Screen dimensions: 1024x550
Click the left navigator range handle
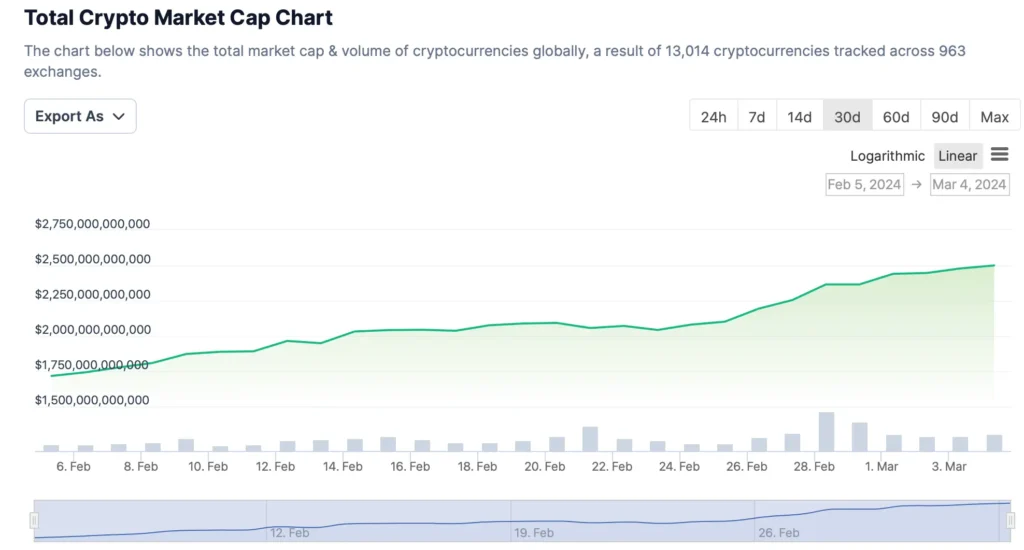click(x=34, y=520)
